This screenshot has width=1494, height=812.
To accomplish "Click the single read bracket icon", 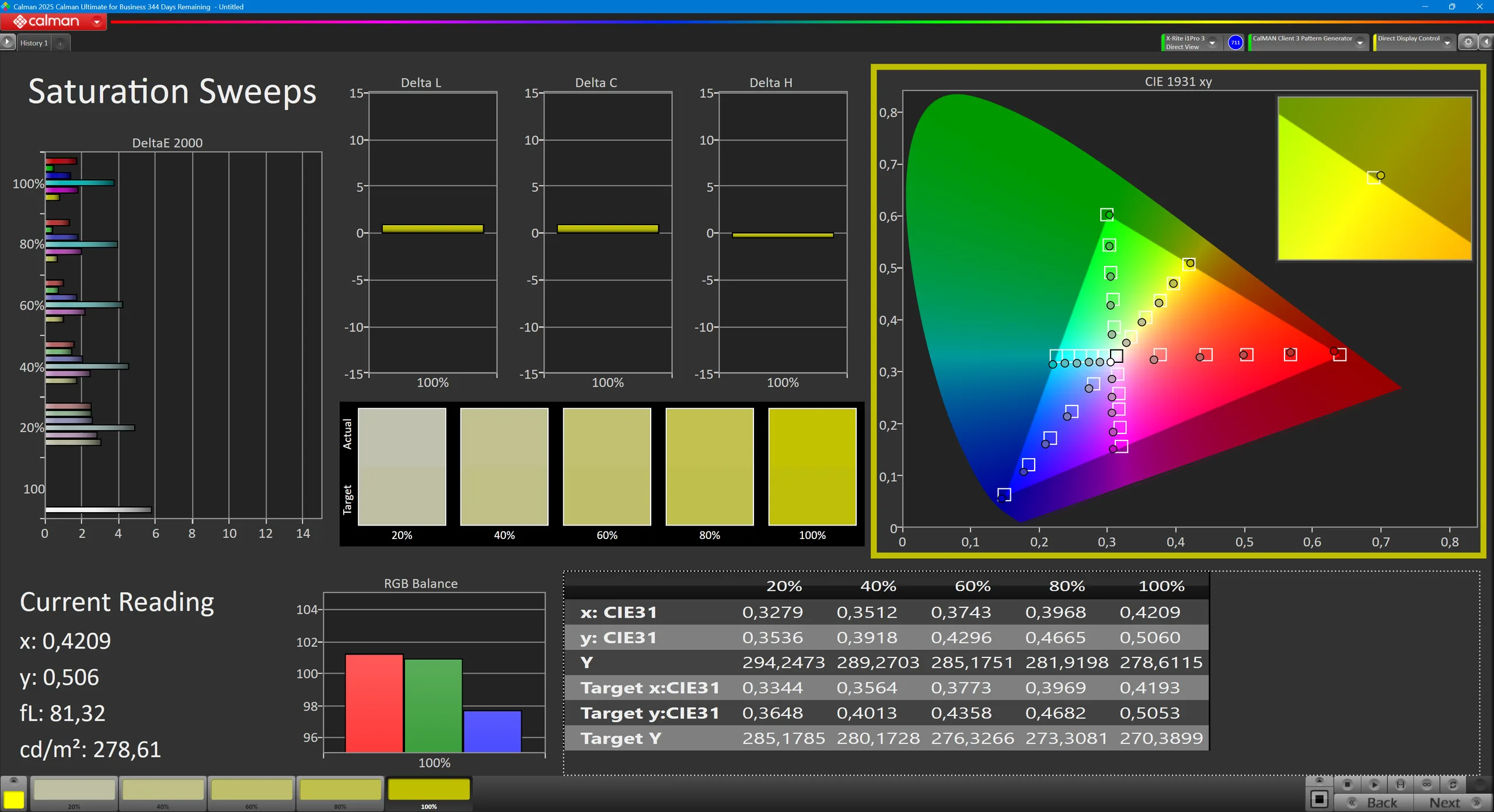I will [x=1400, y=785].
